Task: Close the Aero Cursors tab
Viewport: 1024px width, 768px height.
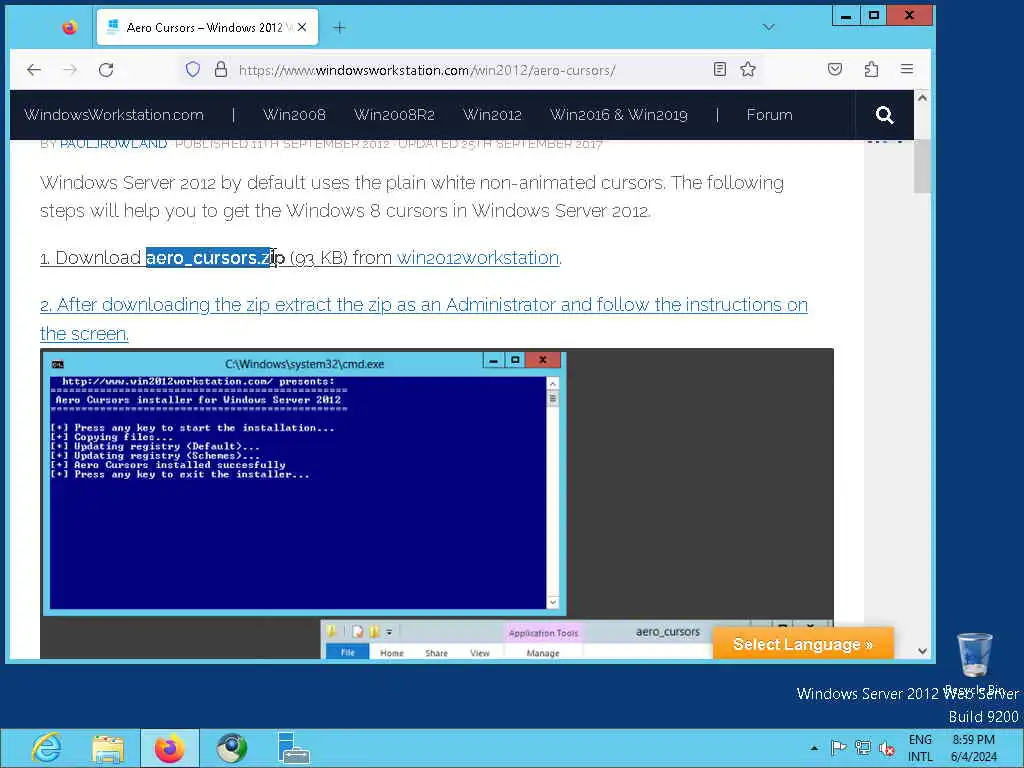Action: (x=302, y=27)
